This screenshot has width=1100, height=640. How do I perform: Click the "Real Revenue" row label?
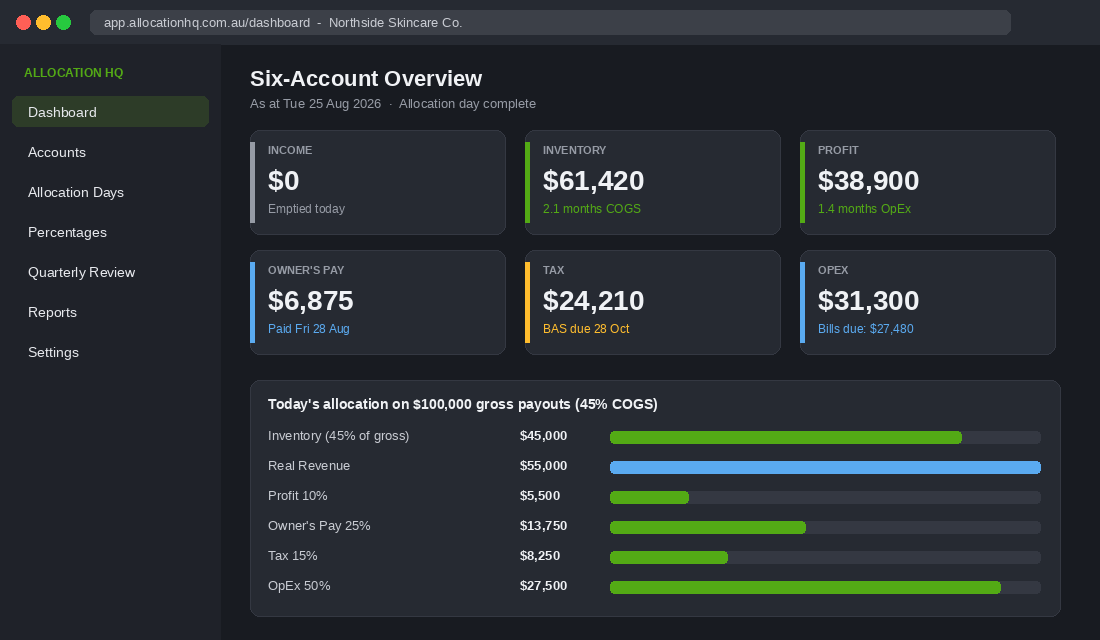pos(309,466)
